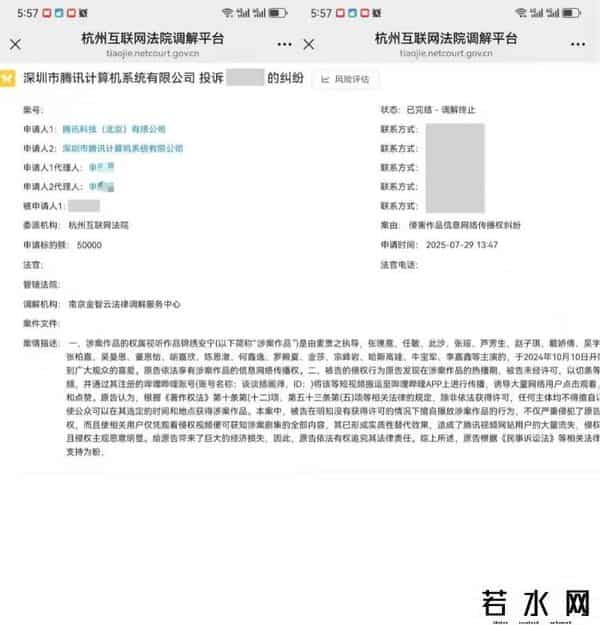Image resolution: width=600 pixels, height=625 pixels.
Task: Close the left 杭州互联网法院调解平台 page
Action: [x=16, y=44]
